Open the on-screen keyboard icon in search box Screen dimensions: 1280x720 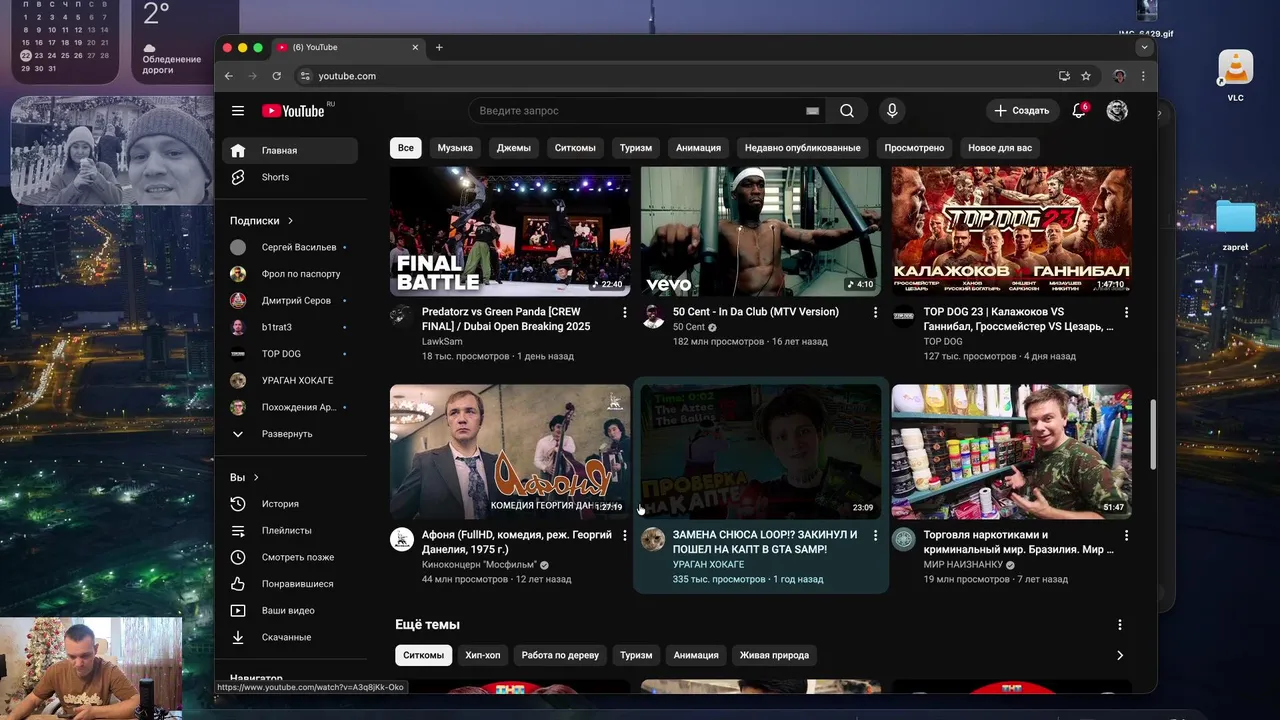tap(812, 111)
